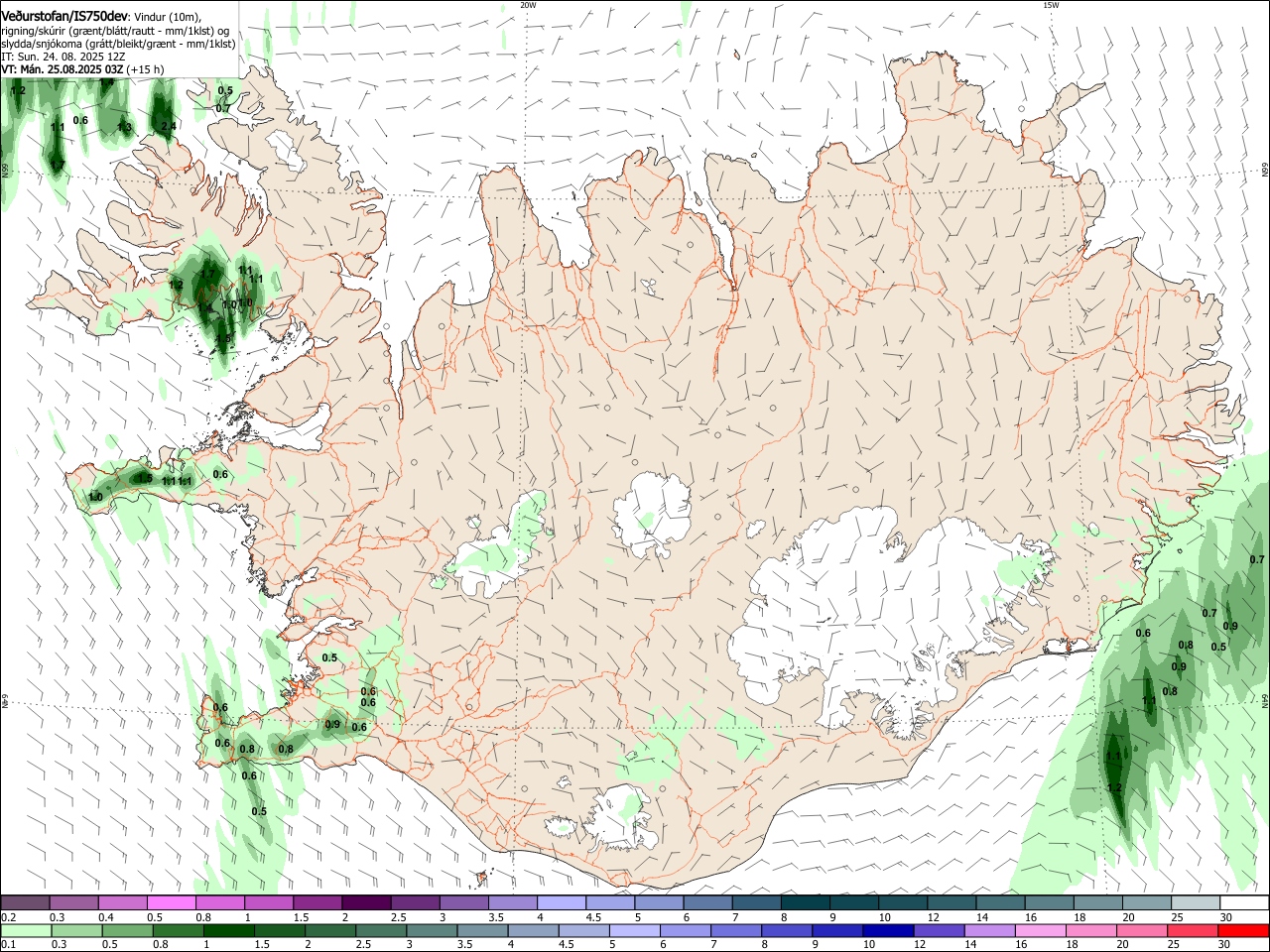
Task: Pick the pale pink 16–18 rain swatch
Action: (1039, 931)
